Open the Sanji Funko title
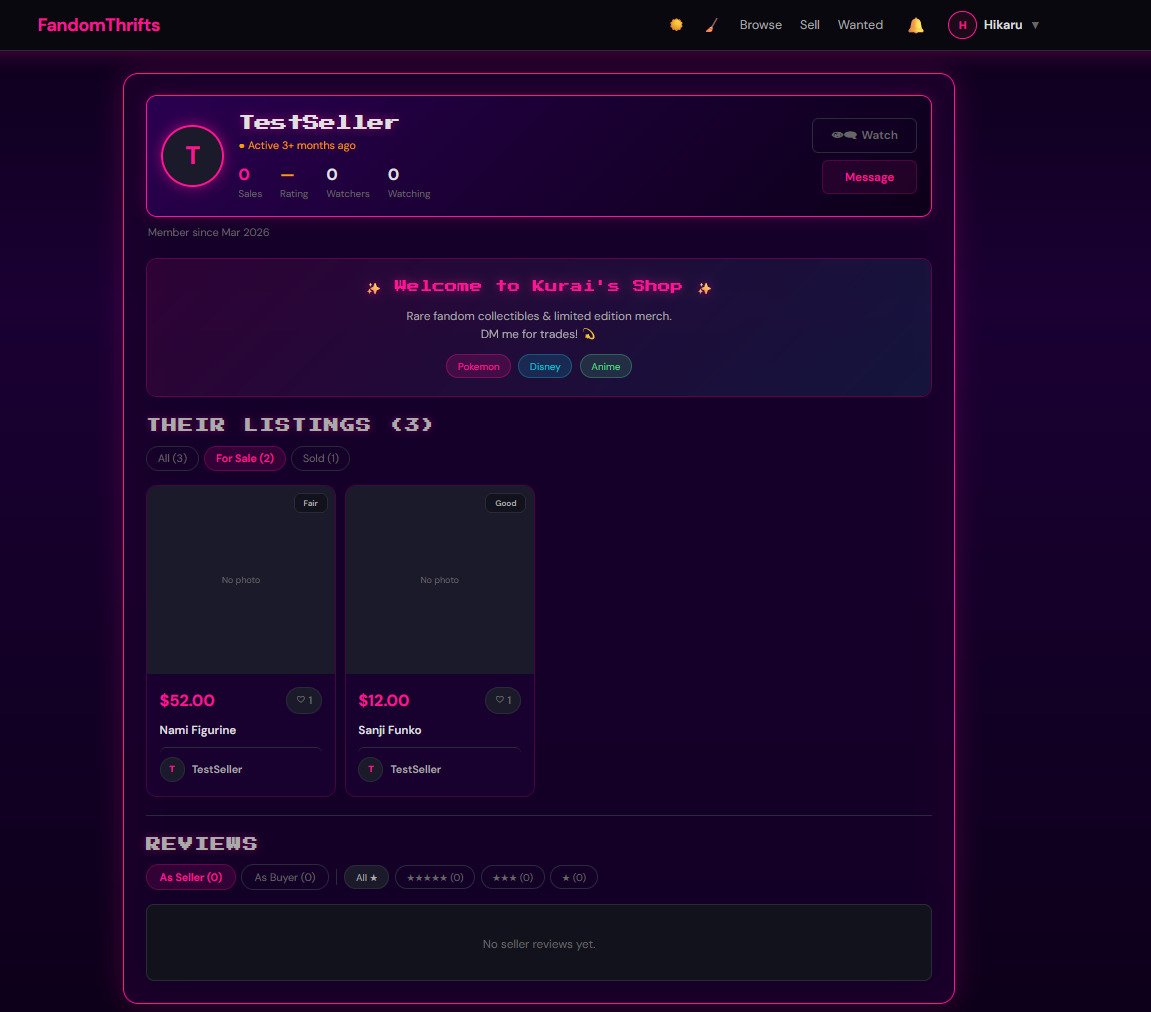 pyautogui.click(x=390, y=730)
